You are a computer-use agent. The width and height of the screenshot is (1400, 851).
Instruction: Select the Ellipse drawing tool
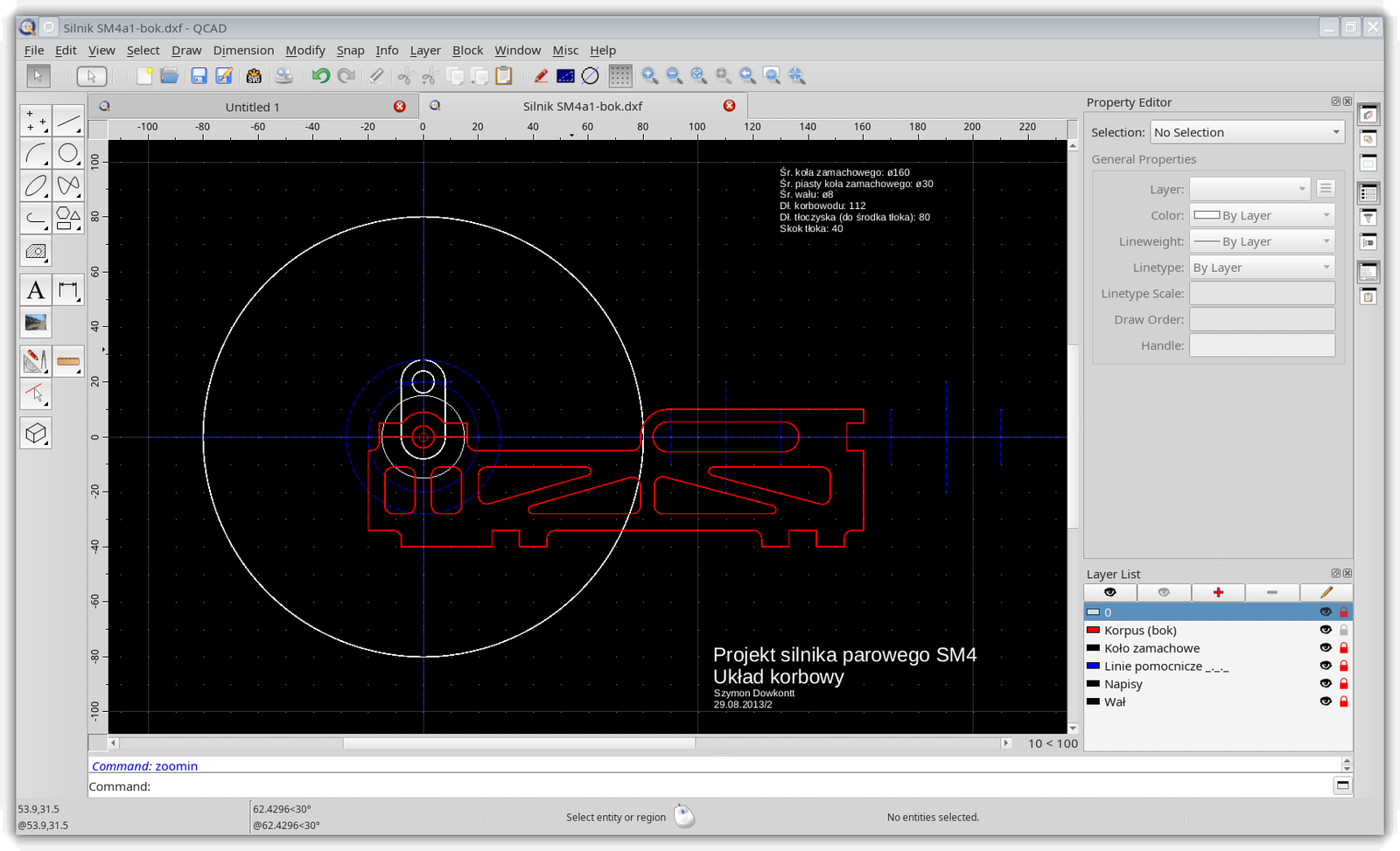point(36,186)
